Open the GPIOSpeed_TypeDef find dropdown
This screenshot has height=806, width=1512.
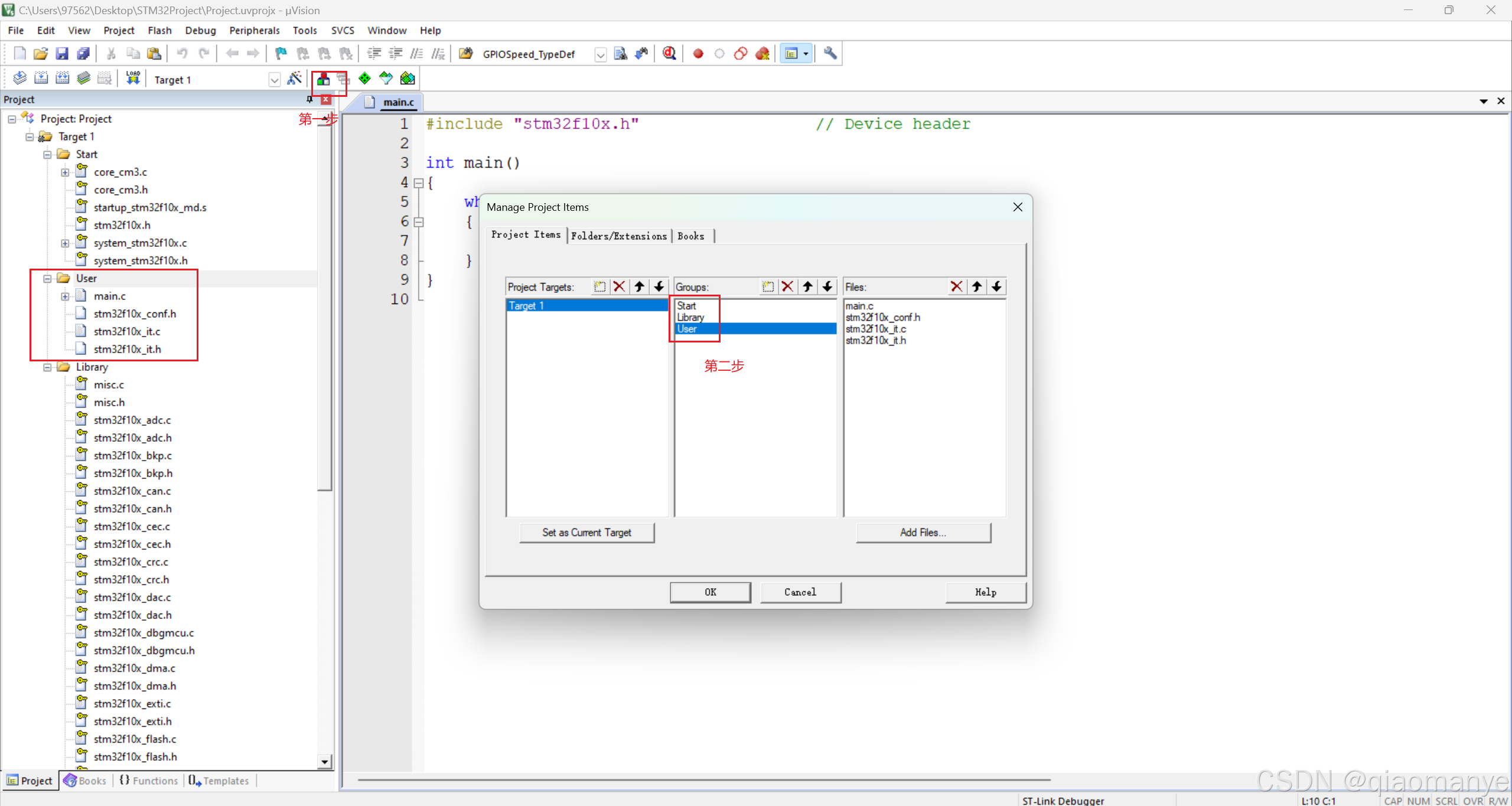click(x=600, y=55)
